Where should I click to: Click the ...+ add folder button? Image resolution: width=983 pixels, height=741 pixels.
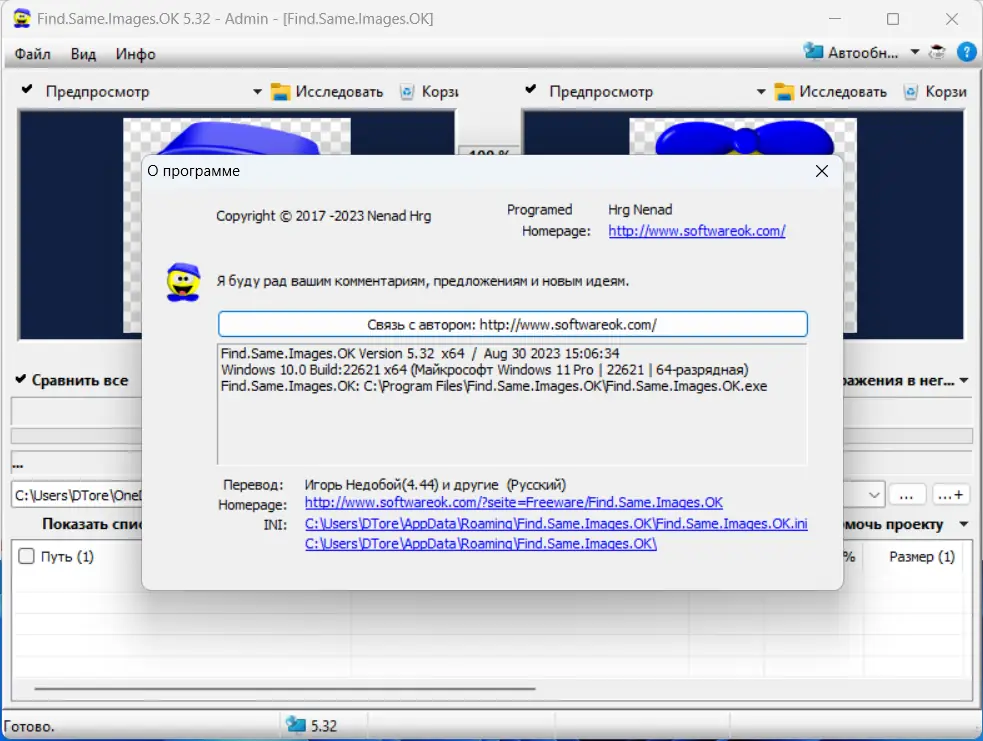click(950, 495)
